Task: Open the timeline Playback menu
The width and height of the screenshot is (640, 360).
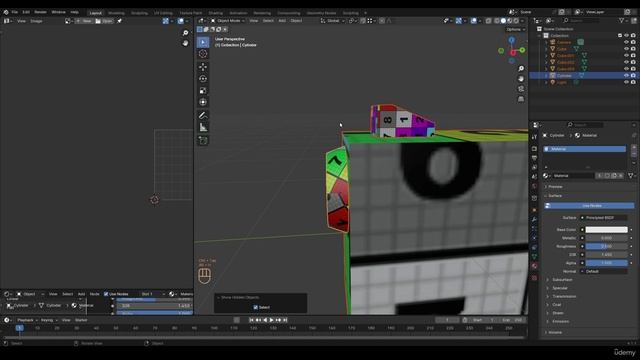Action: point(27,320)
